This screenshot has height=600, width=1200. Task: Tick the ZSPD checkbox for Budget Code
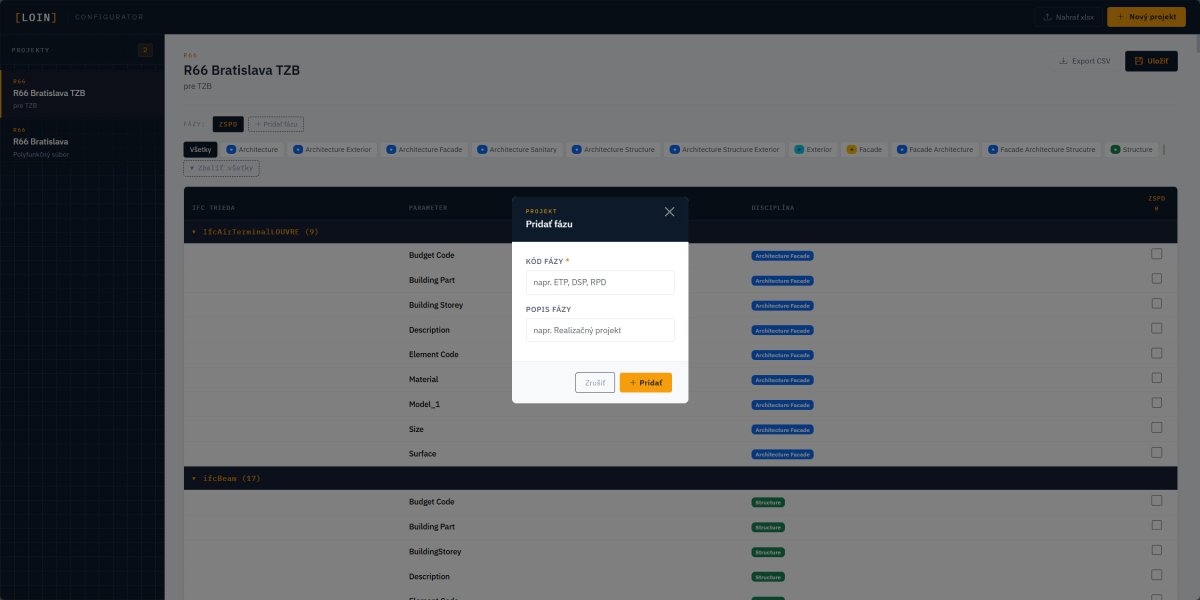click(1156, 255)
